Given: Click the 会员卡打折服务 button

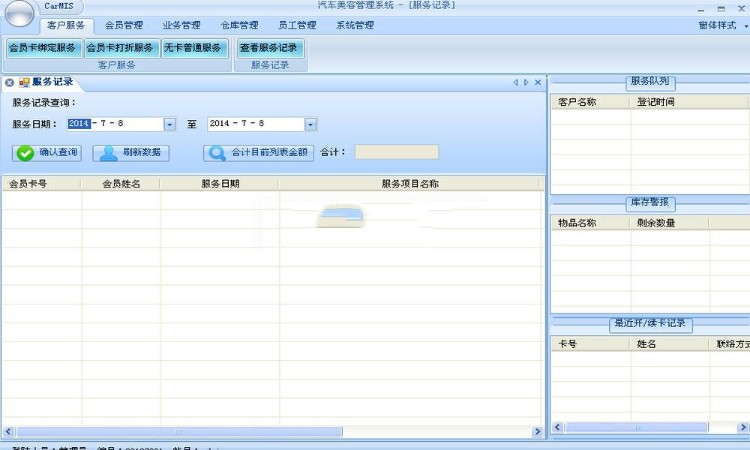Looking at the screenshot, I should click(x=120, y=48).
